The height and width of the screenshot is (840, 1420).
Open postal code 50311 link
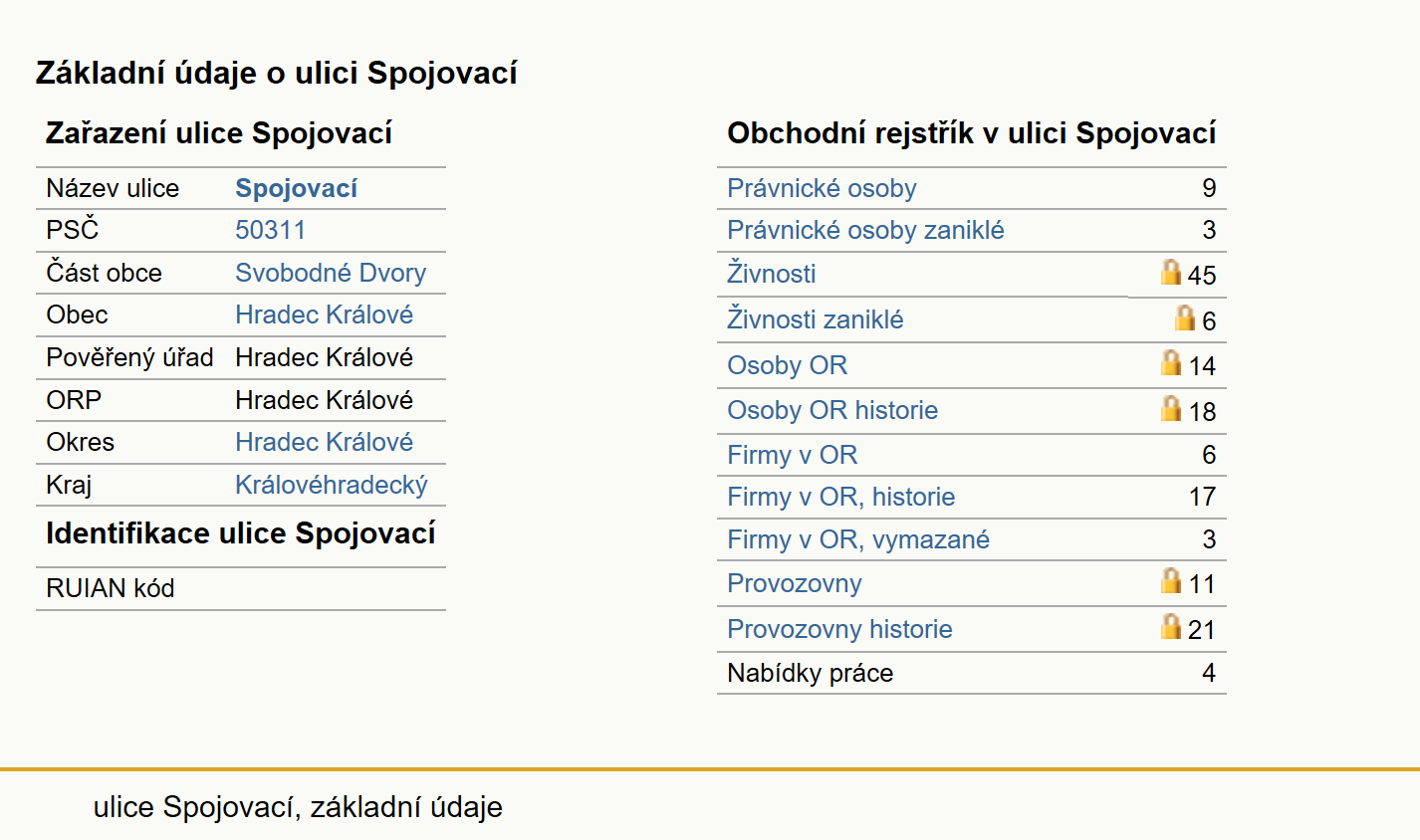tap(270, 230)
